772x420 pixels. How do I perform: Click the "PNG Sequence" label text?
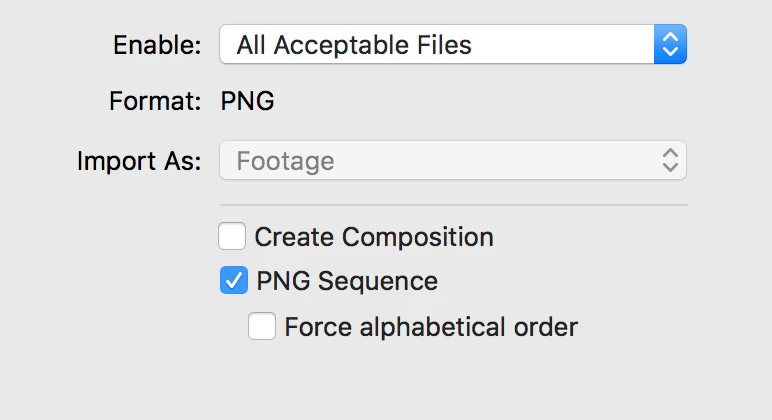347,281
